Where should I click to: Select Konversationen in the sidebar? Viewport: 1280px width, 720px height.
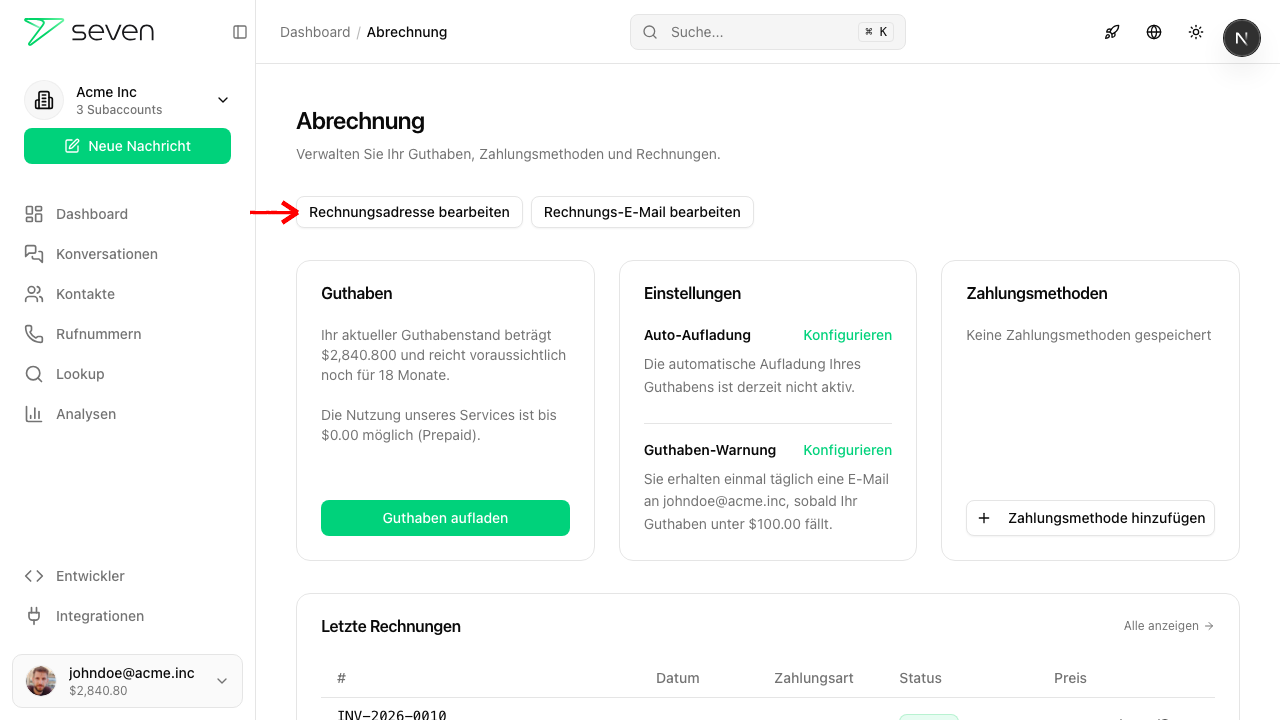106,253
